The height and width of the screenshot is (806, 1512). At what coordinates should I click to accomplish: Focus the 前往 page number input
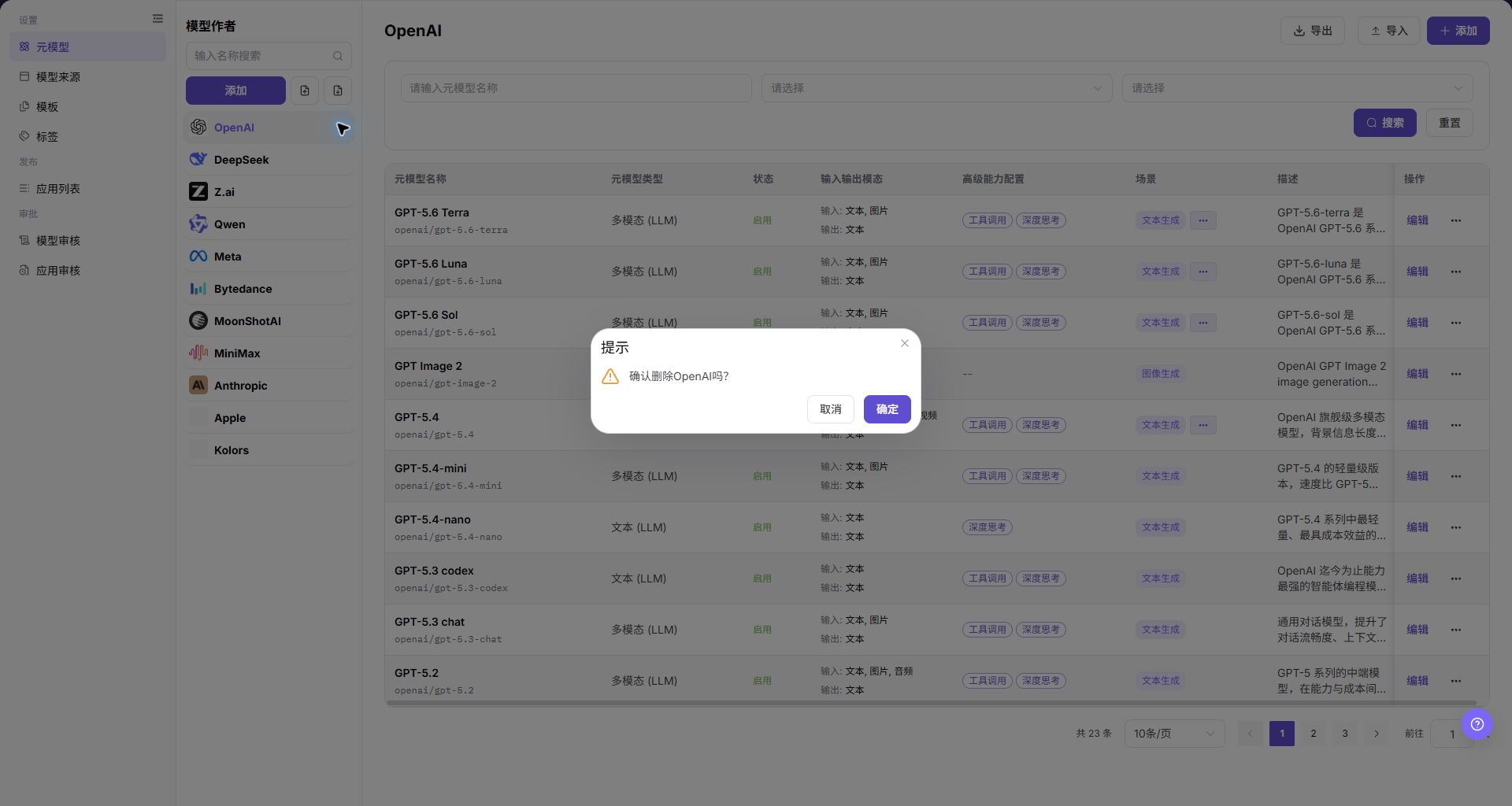[1451, 734]
